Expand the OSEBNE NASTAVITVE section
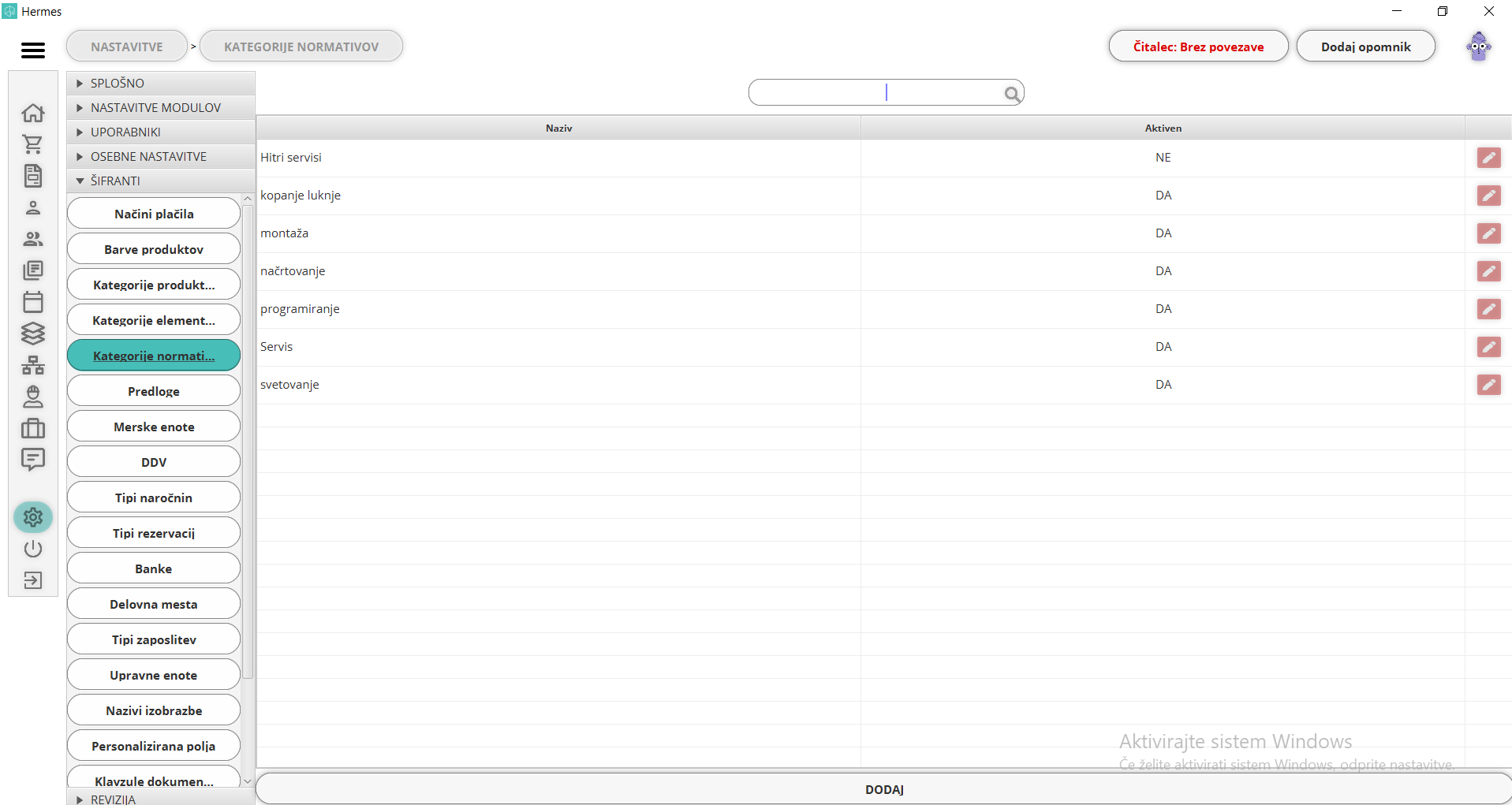Image resolution: width=1512 pixels, height=805 pixels. [161, 156]
